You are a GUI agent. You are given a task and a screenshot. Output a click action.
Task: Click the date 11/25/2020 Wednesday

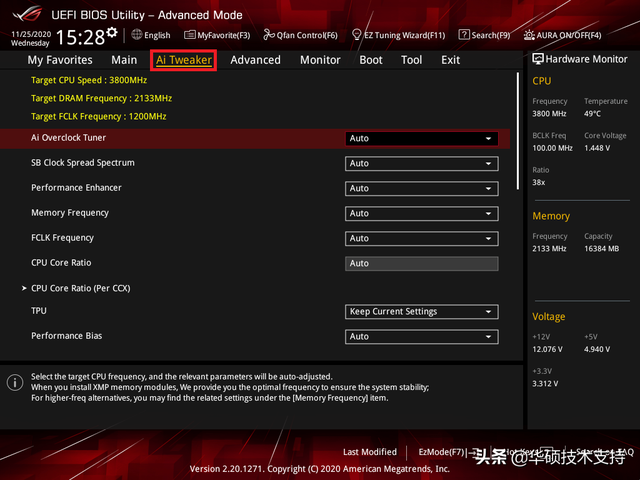(x=31, y=39)
